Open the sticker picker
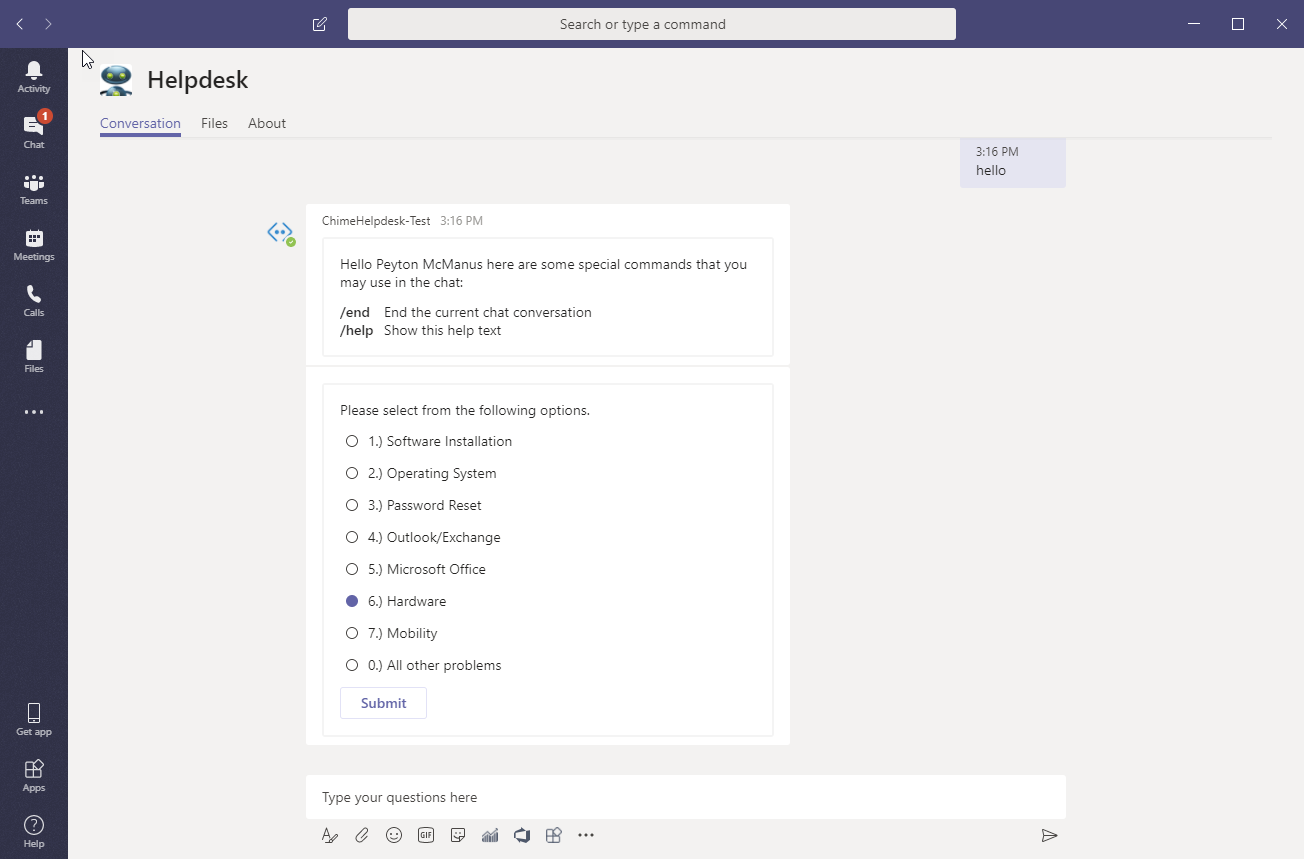The width and height of the screenshot is (1304, 859). (x=458, y=835)
